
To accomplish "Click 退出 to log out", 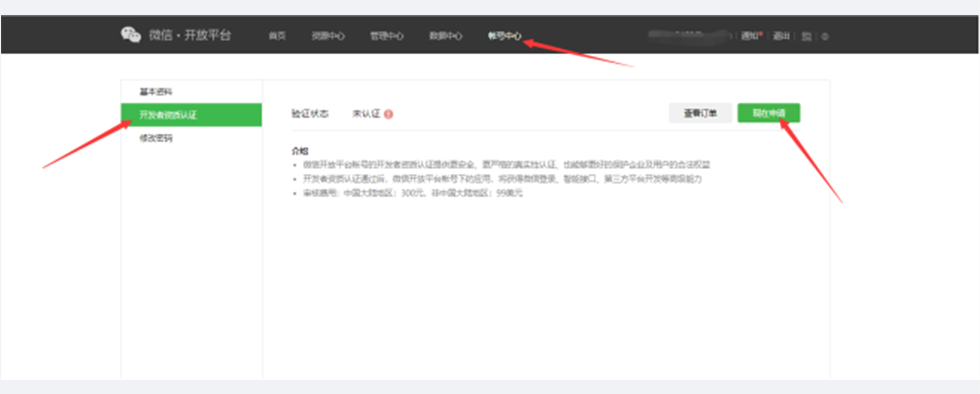I will click(781, 36).
